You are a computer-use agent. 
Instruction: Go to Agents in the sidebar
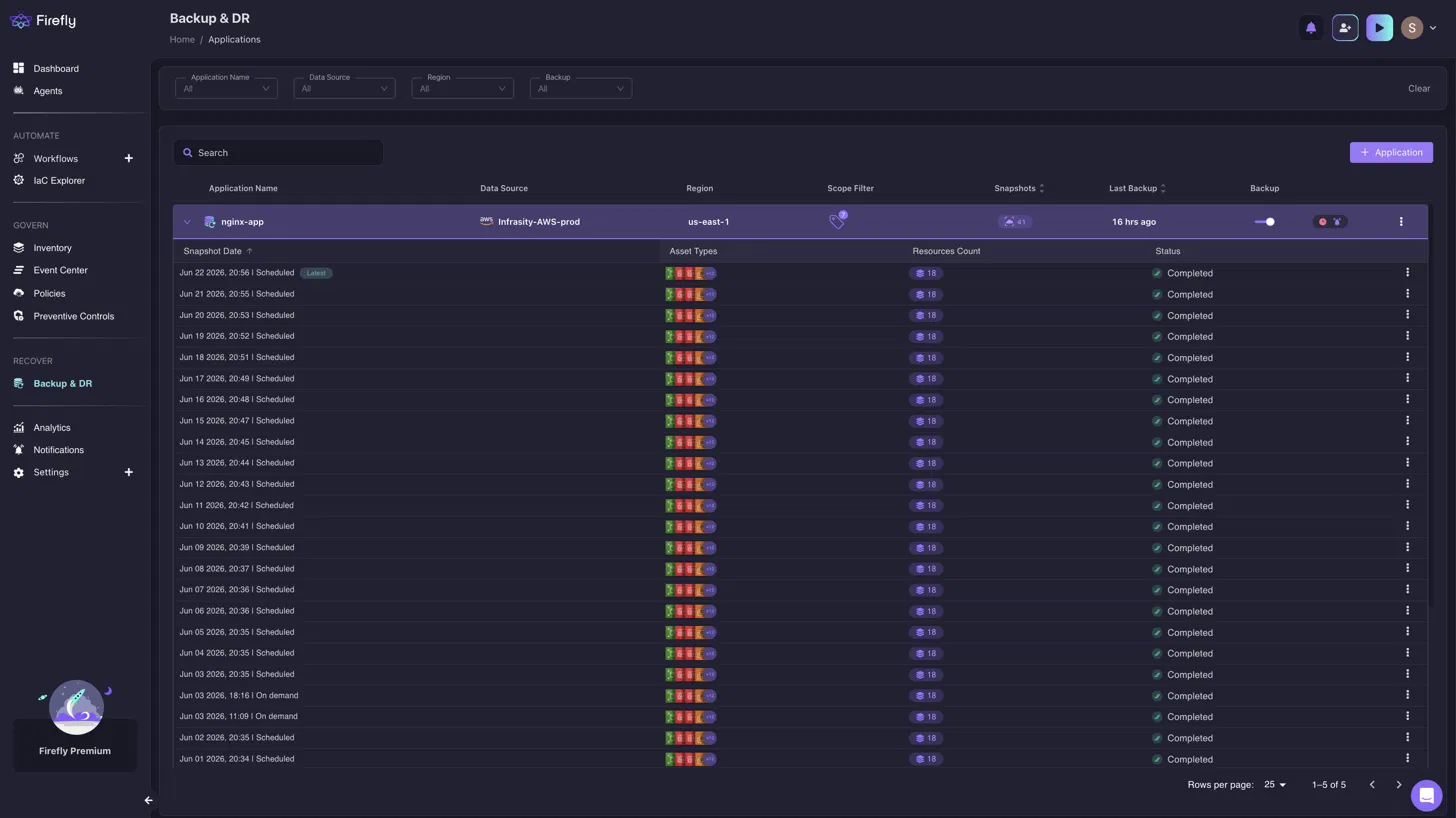[47, 91]
